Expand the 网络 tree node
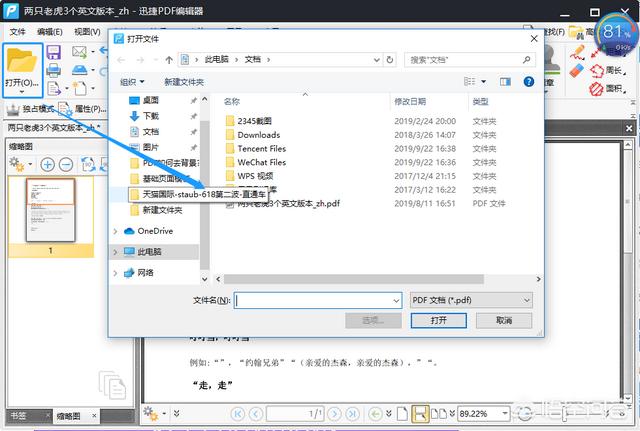Viewport: 640px width, 431px height. pos(116,273)
